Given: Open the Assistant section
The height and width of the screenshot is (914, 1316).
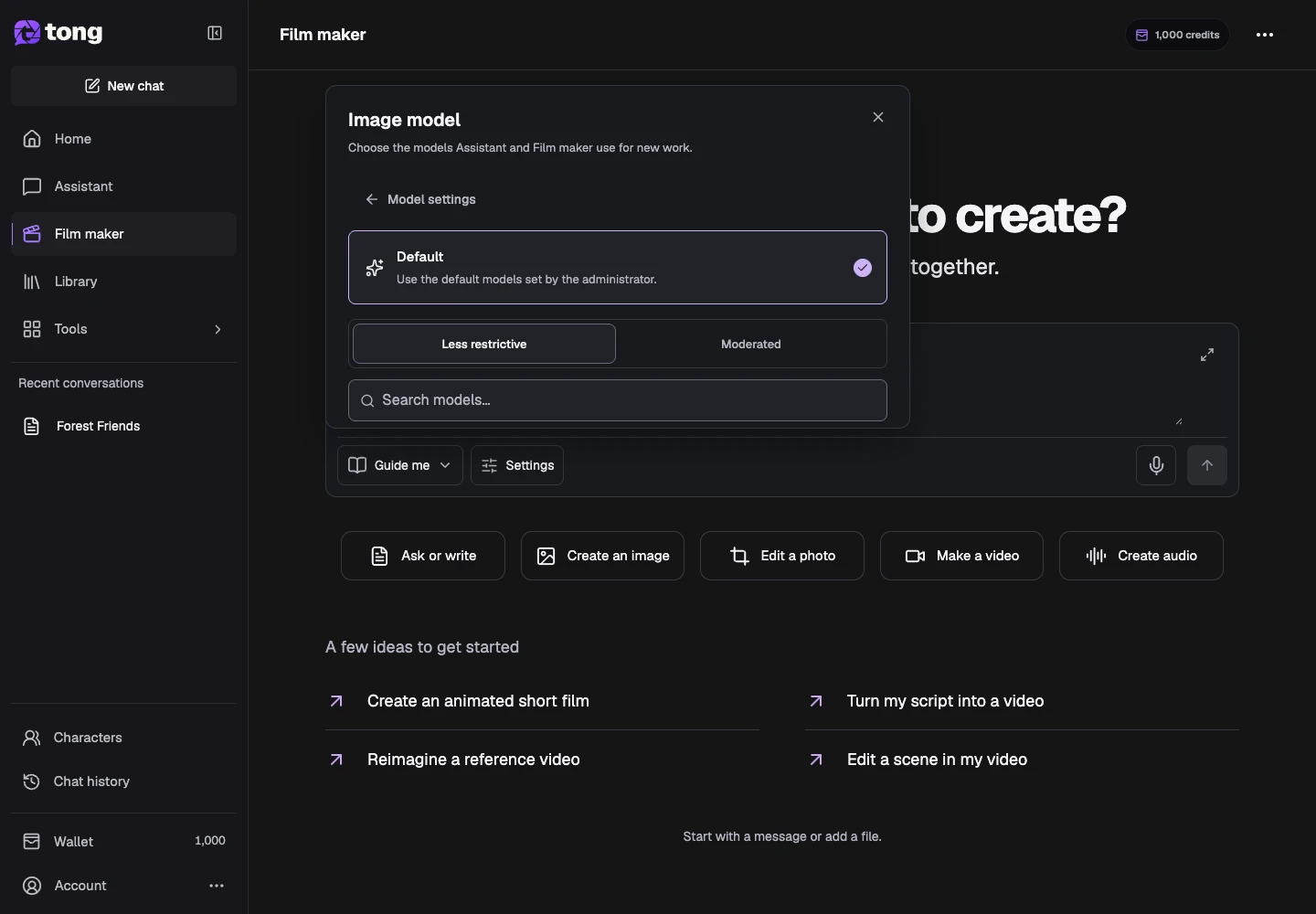Looking at the screenshot, I should pyautogui.click(x=124, y=186).
